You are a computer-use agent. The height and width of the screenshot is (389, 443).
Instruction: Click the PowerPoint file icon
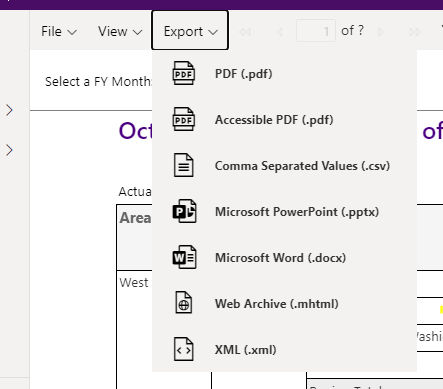(x=184, y=211)
